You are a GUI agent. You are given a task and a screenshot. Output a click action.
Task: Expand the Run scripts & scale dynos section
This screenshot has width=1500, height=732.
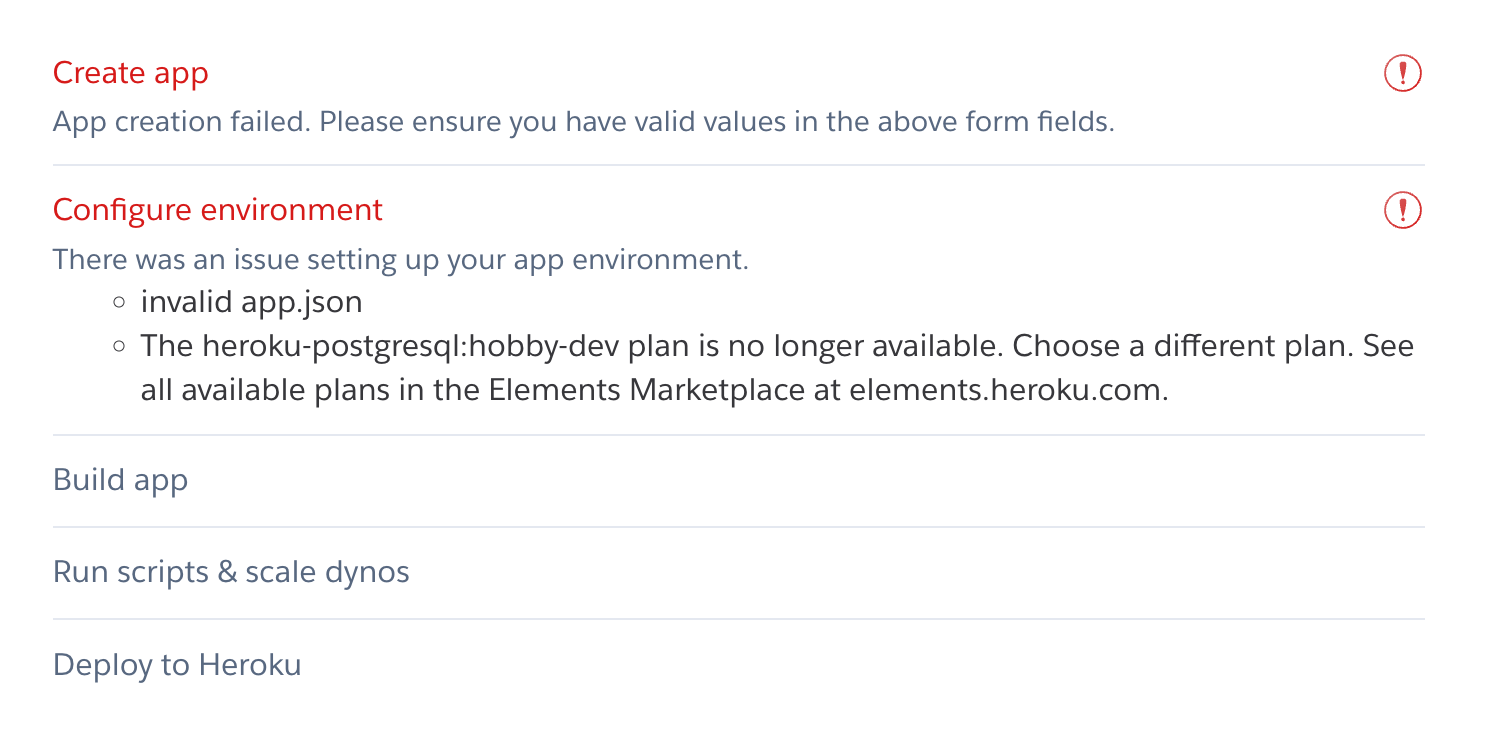tap(232, 572)
